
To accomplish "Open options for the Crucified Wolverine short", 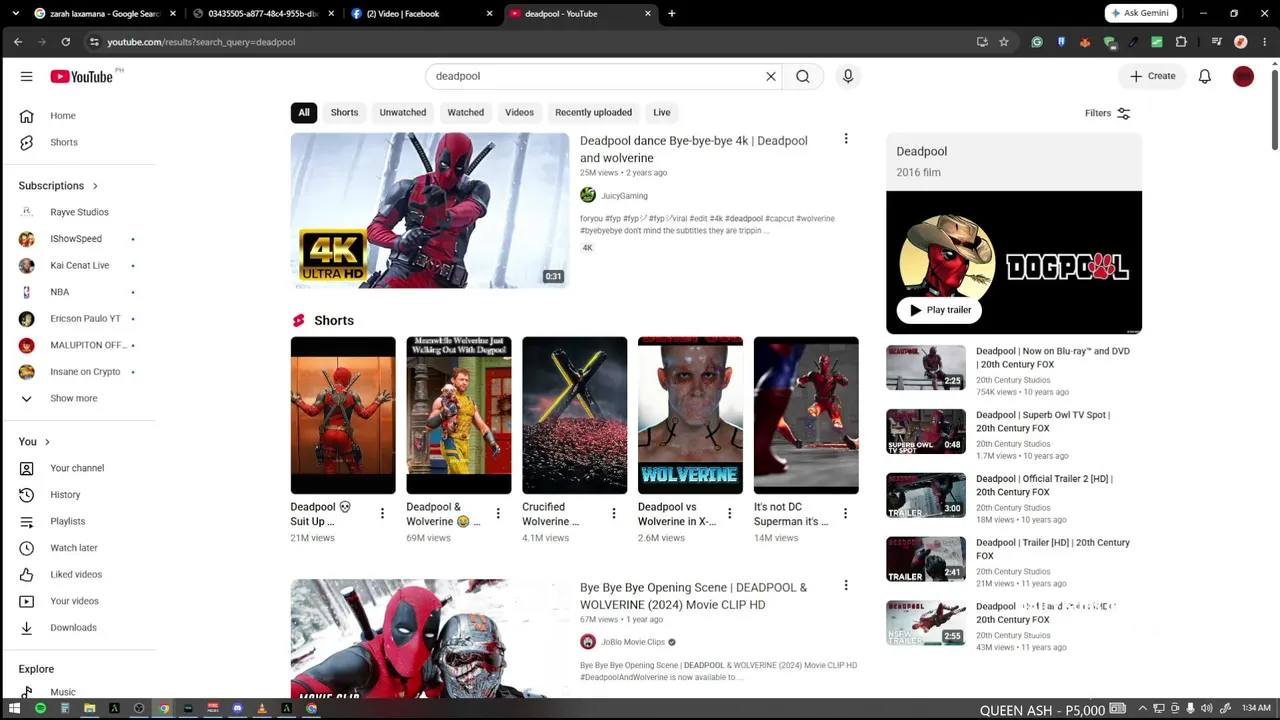I will point(614,513).
